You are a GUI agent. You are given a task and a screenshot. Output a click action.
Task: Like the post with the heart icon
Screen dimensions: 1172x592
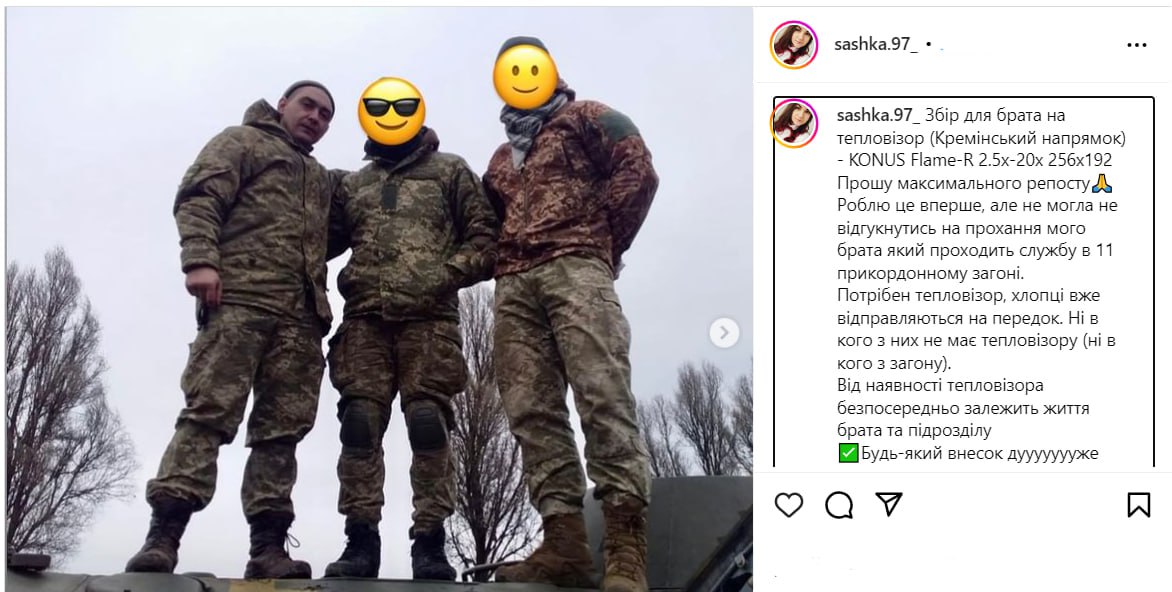click(x=789, y=505)
